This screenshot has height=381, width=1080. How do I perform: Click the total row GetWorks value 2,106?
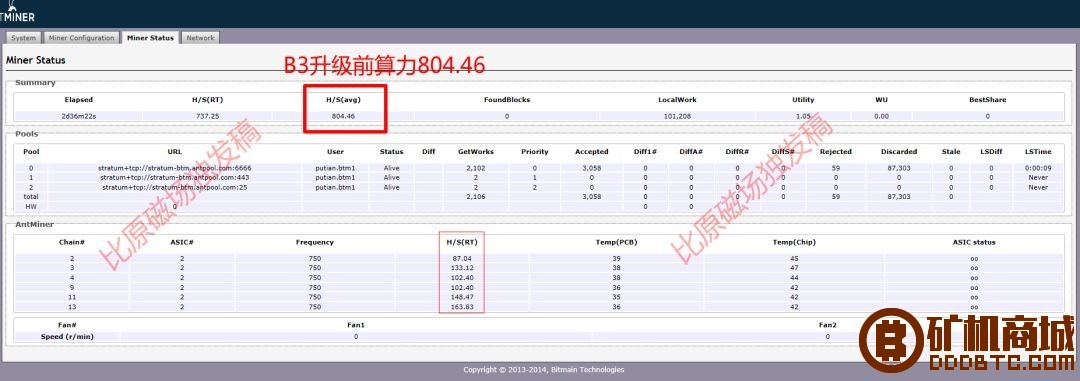476,197
